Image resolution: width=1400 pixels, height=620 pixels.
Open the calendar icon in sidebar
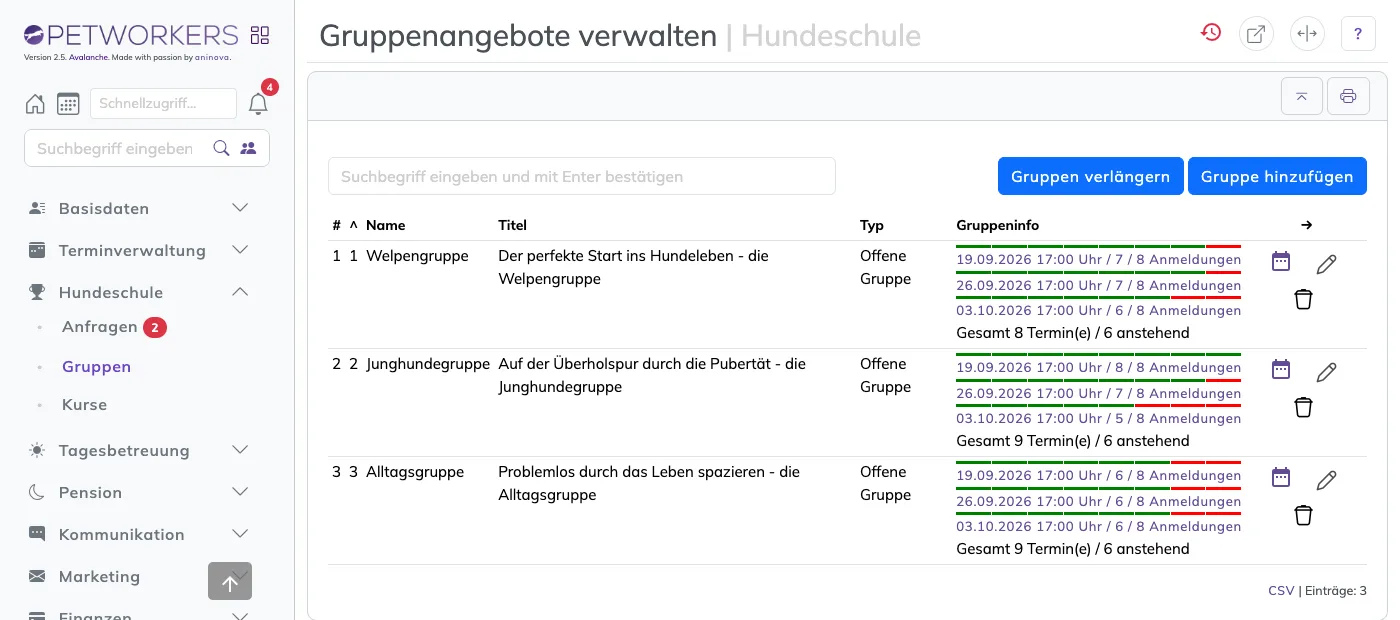pos(68,103)
